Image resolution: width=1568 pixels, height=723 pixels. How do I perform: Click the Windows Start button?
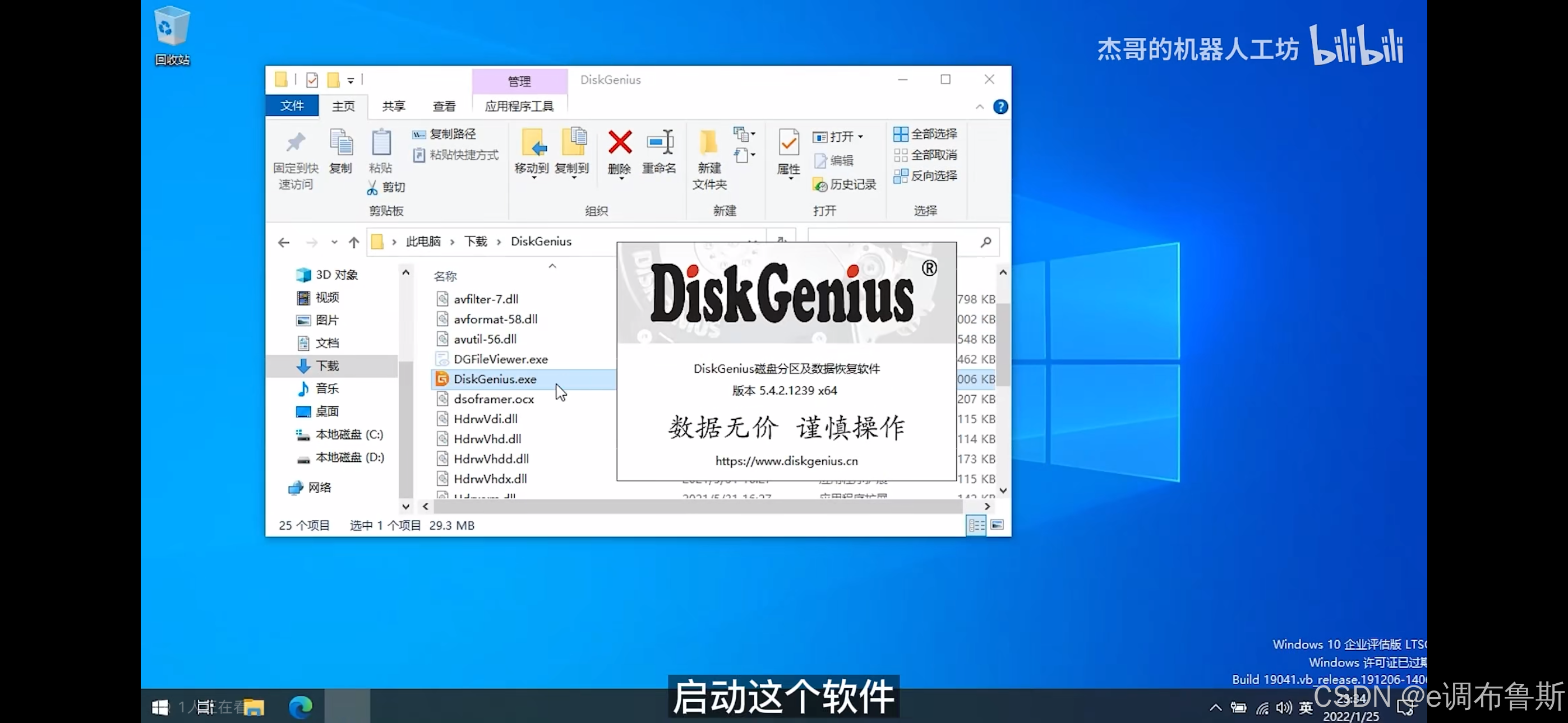click(x=160, y=707)
